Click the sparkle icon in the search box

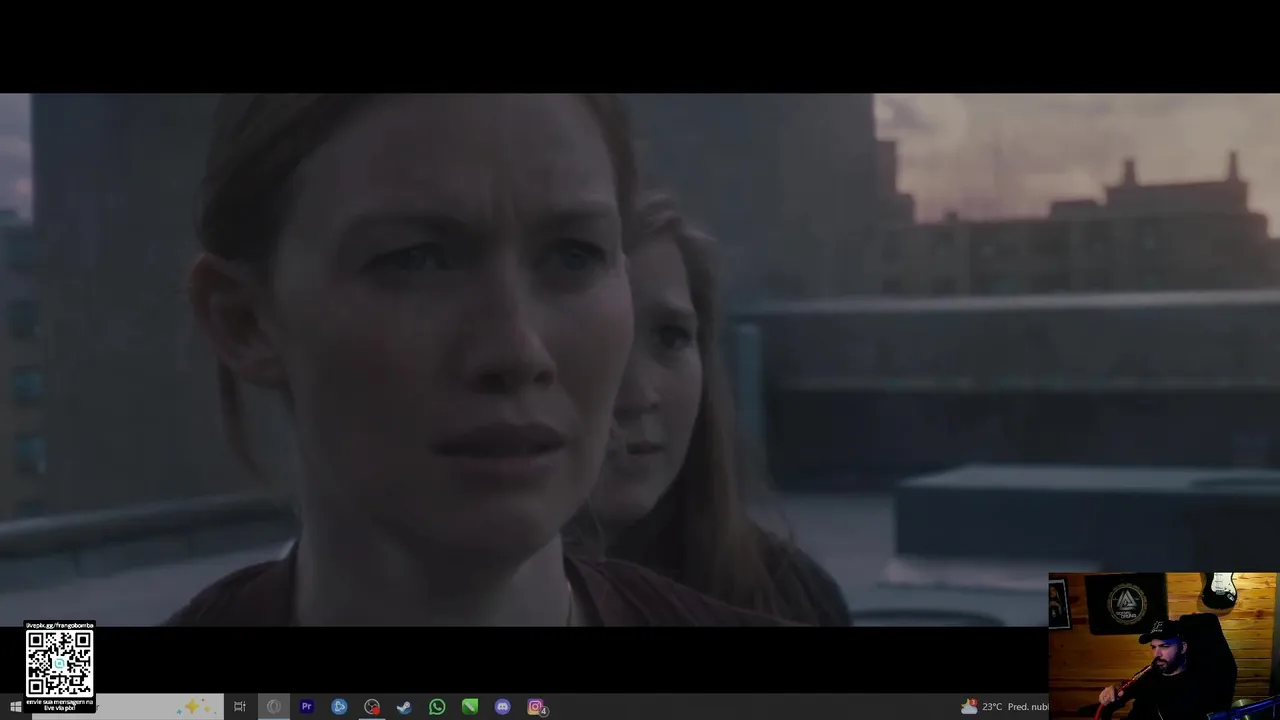pyautogui.click(x=193, y=707)
